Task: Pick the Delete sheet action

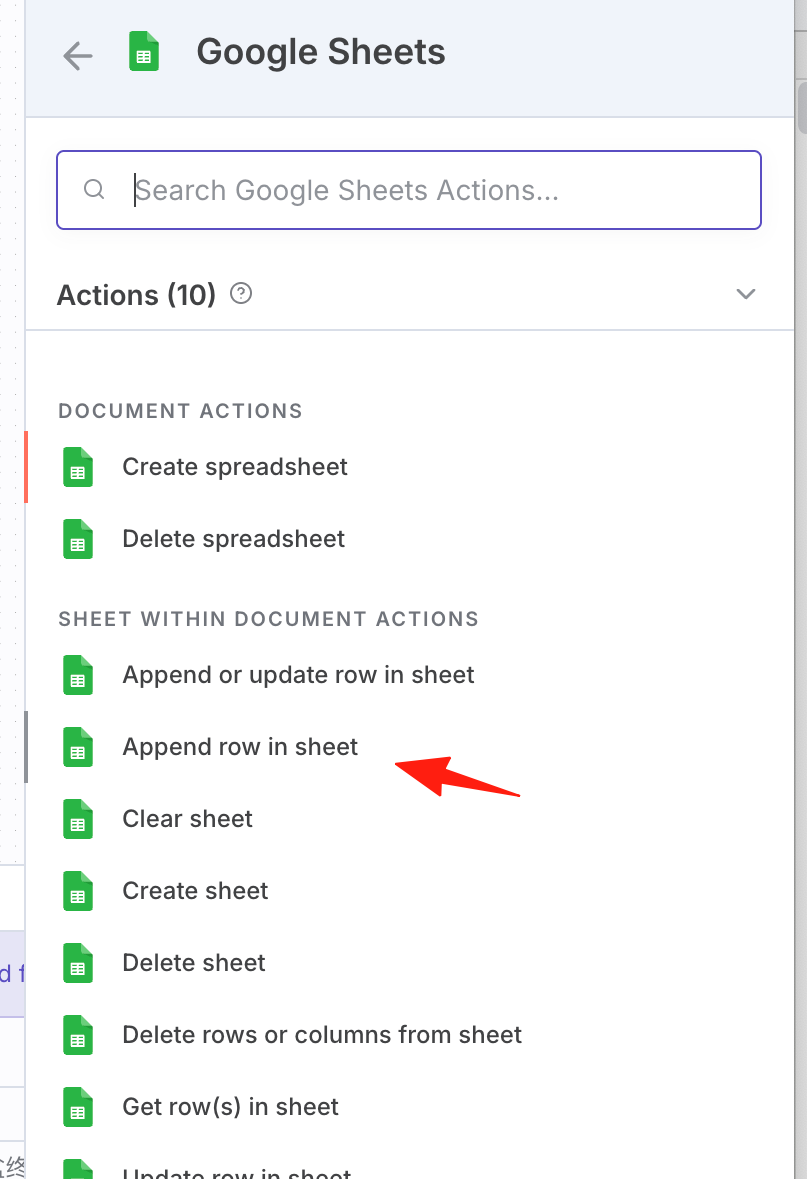Action: coord(193,963)
